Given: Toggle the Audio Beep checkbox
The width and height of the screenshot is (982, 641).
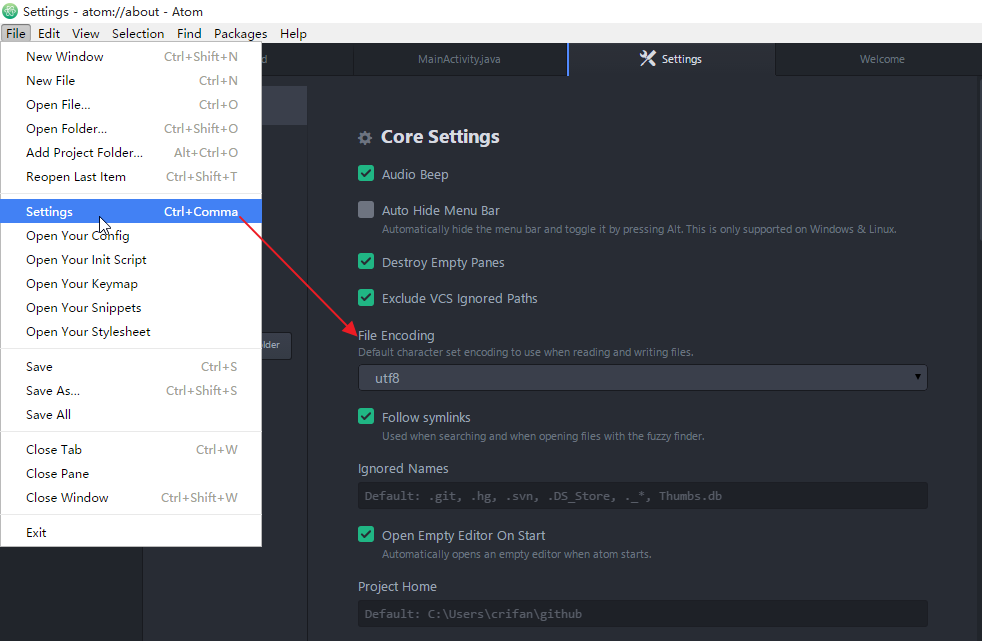Looking at the screenshot, I should point(366,174).
